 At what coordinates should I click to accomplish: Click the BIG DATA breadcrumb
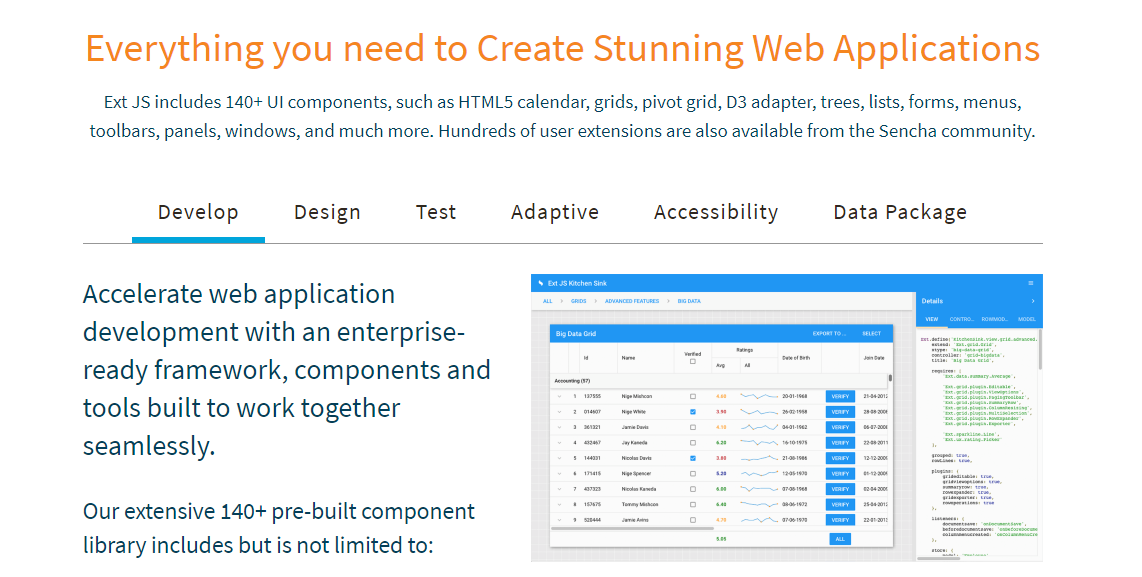point(689,301)
